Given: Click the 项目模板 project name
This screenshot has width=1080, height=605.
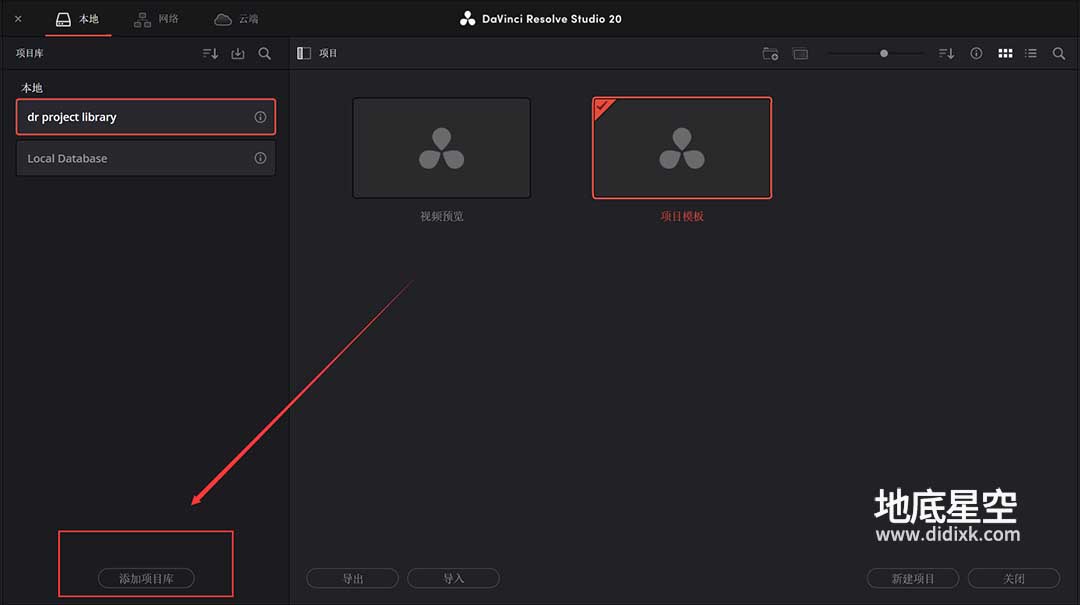Looking at the screenshot, I should pyautogui.click(x=682, y=216).
